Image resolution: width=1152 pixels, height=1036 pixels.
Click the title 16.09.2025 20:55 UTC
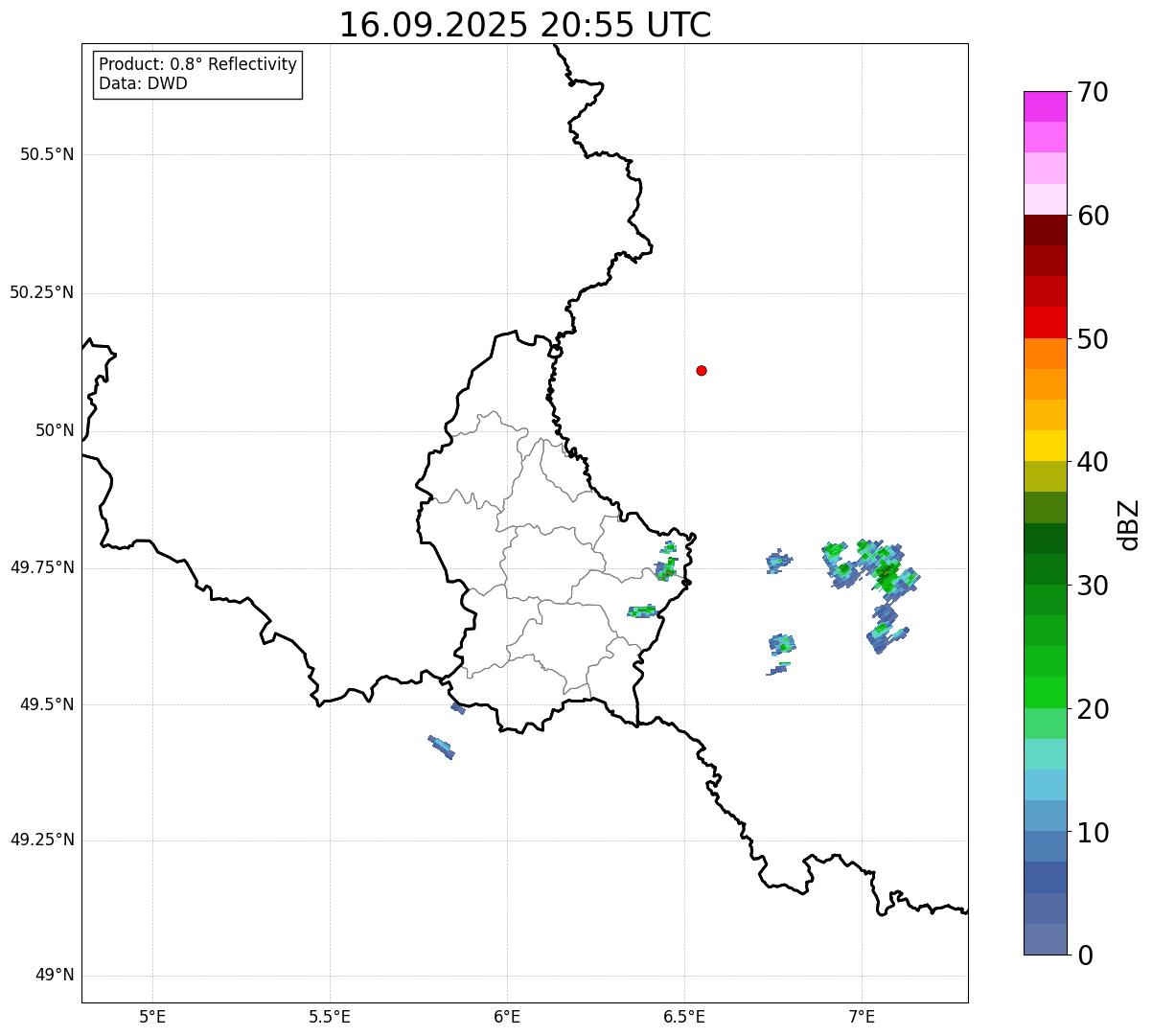coord(525,25)
